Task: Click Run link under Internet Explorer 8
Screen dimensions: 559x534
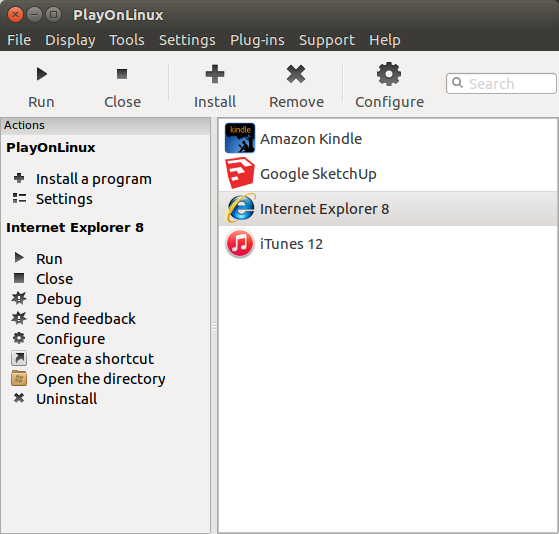Action: pyautogui.click(x=49, y=259)
